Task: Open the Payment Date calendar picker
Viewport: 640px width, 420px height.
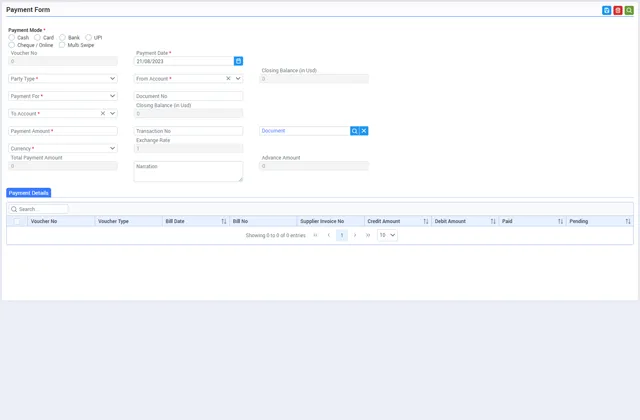Action: pos(238,61)
